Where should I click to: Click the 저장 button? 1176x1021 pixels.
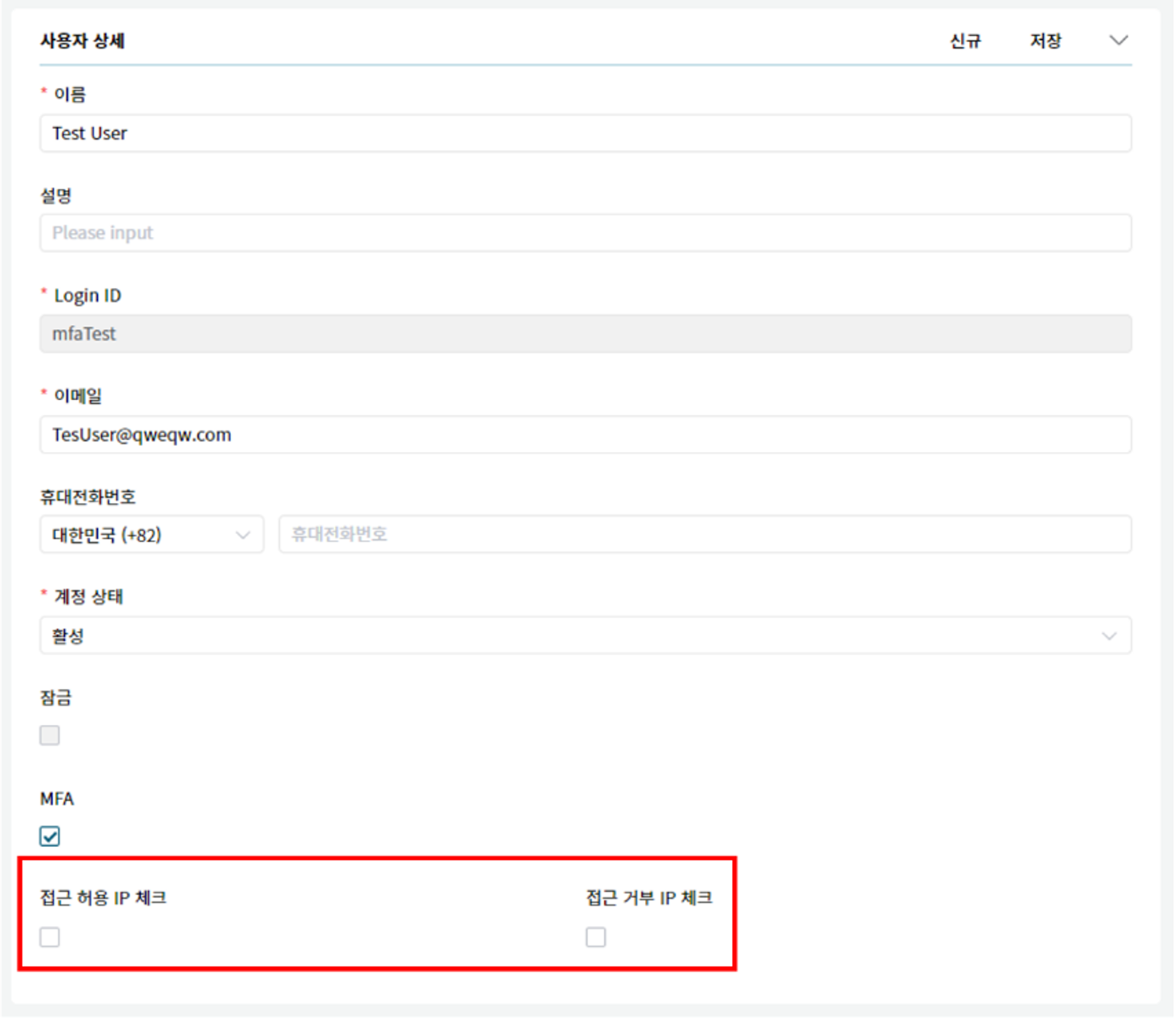tap(1045, 41)
